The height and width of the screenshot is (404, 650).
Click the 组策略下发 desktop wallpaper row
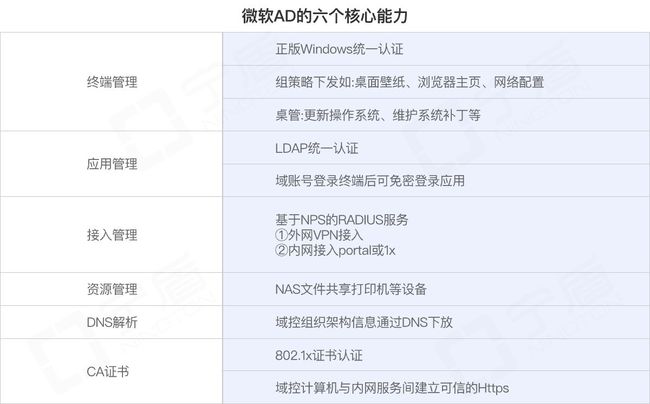[436, 82]
